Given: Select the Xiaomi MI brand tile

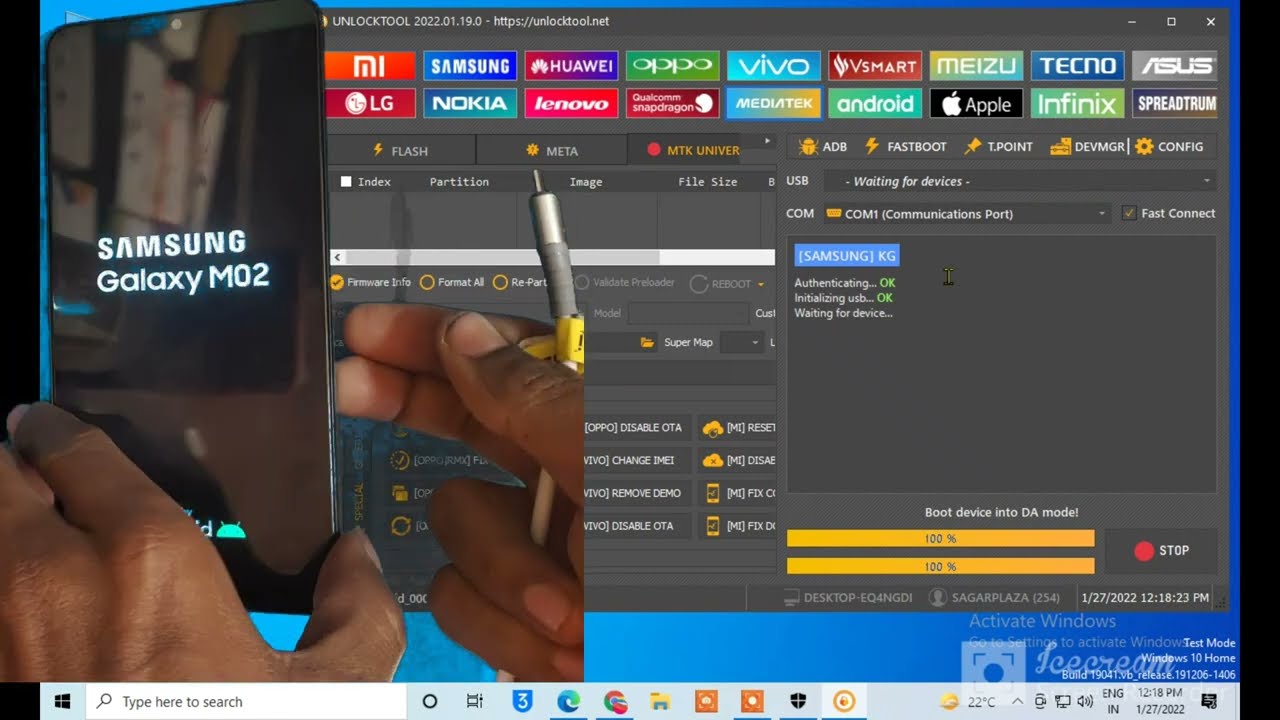Looking at the screenshot, I should [370, 66].
